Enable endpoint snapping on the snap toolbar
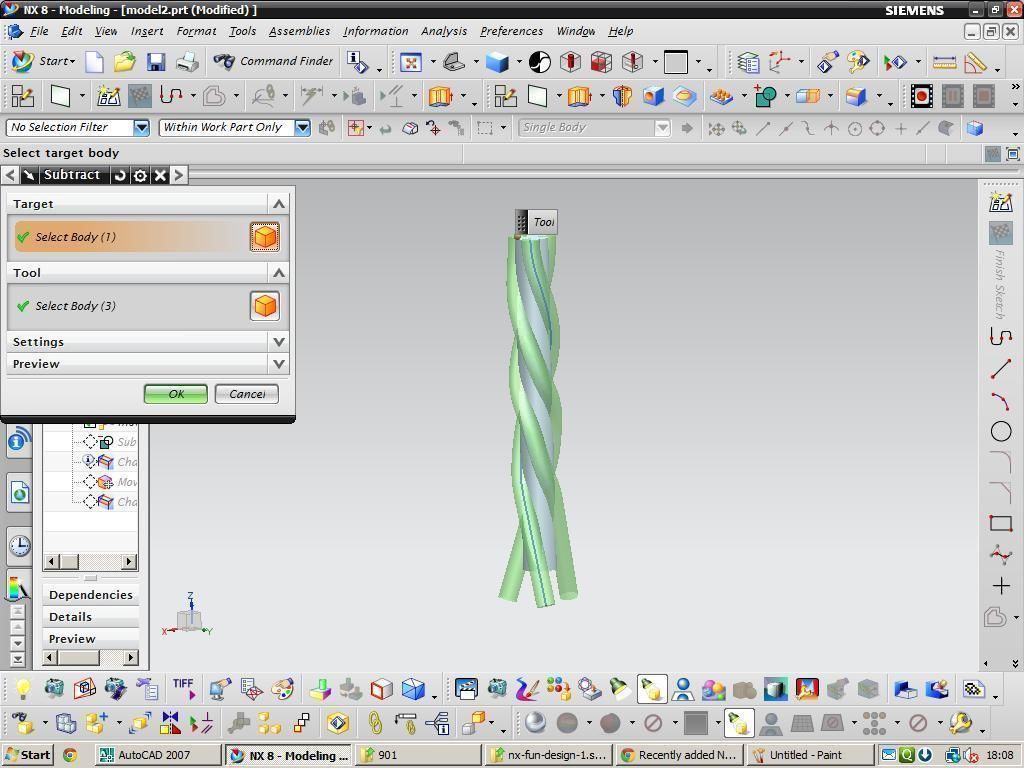This screenshot has height=768, width=1024. pos(762,128)
